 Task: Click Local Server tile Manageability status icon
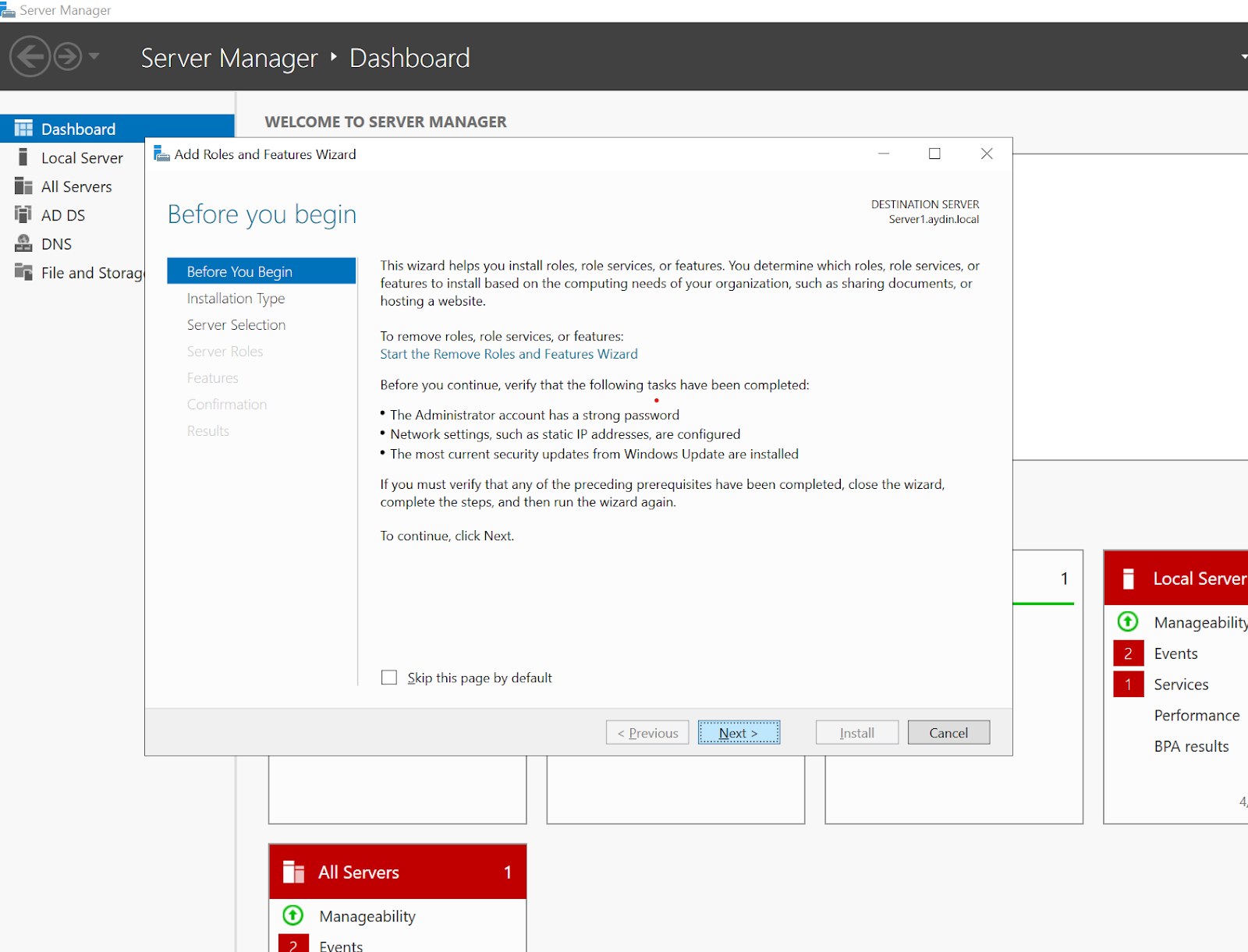click(1128, 621)
